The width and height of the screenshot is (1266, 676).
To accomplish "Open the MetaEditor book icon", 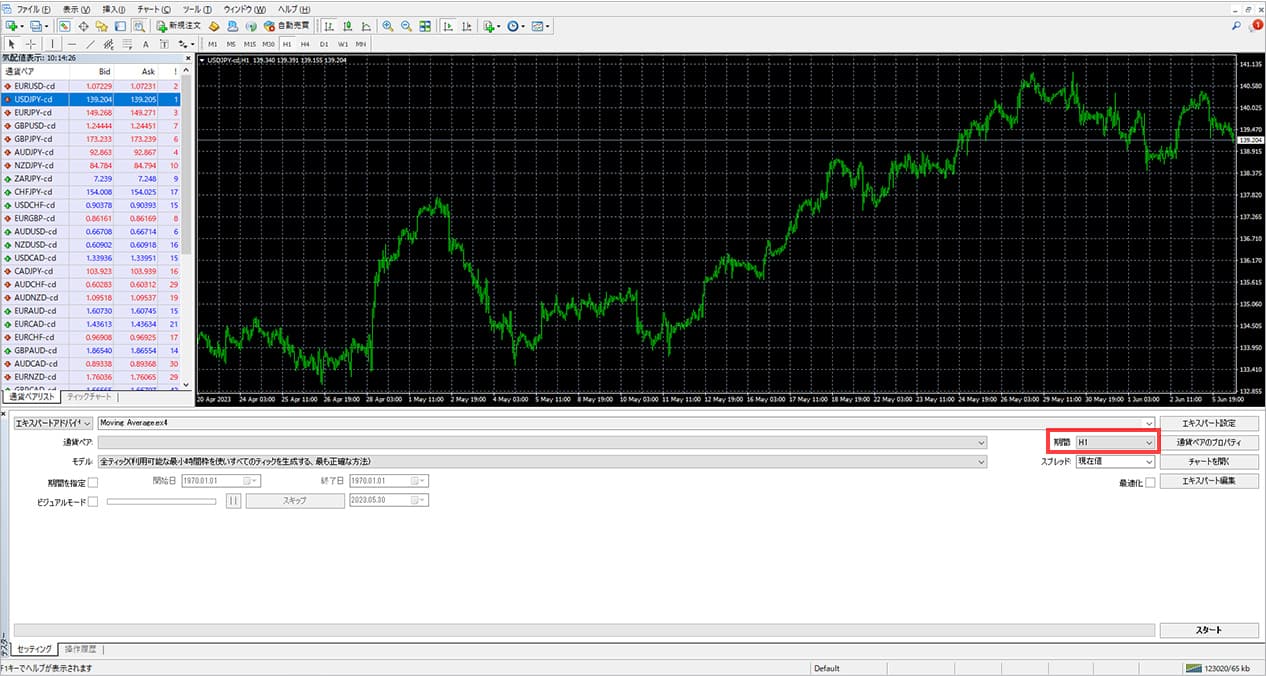I will [214, 25].
